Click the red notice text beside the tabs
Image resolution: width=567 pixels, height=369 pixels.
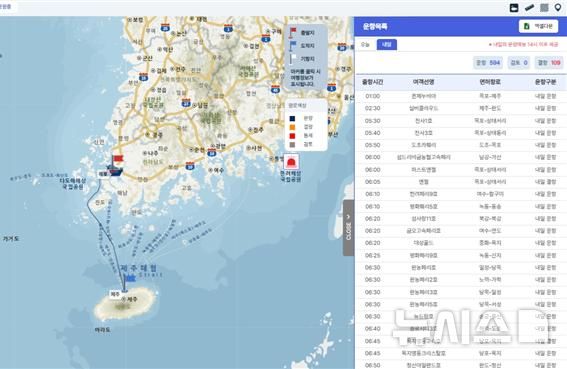click(523, 44)
